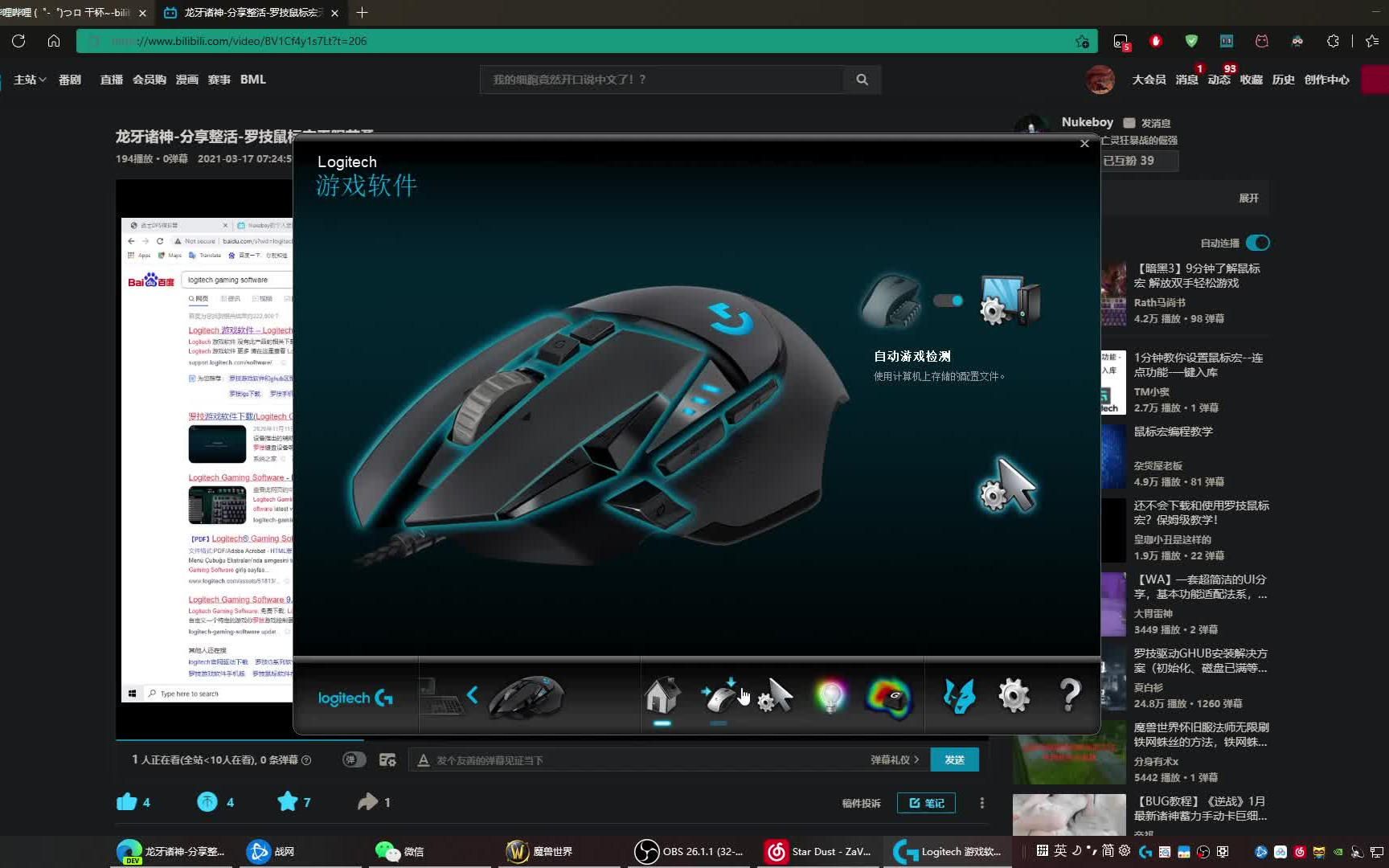This screenshot has width=1389, height=868.
Task: Open the 会员购 navigation item
Action: tap(150, 80)
